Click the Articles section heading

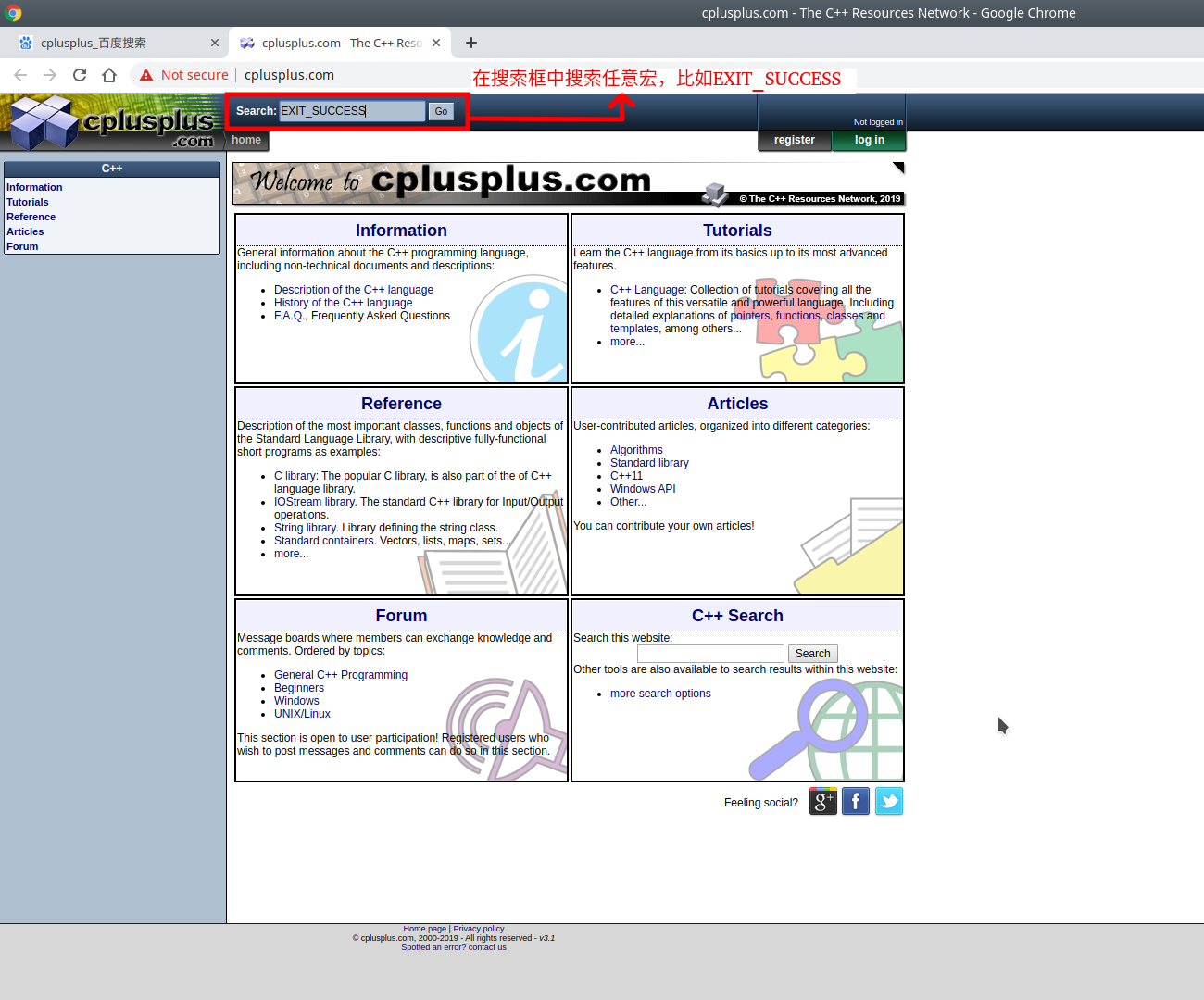737,404
